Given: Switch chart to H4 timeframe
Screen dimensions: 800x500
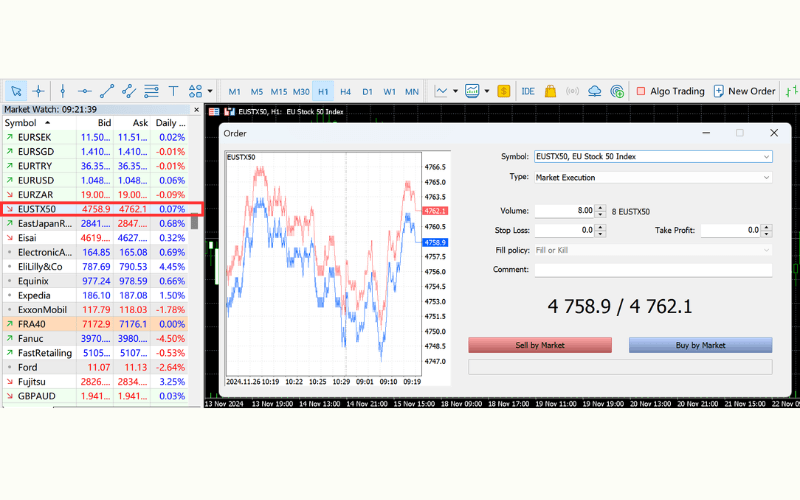Looking at the screenshot, I should pos(345,91).
